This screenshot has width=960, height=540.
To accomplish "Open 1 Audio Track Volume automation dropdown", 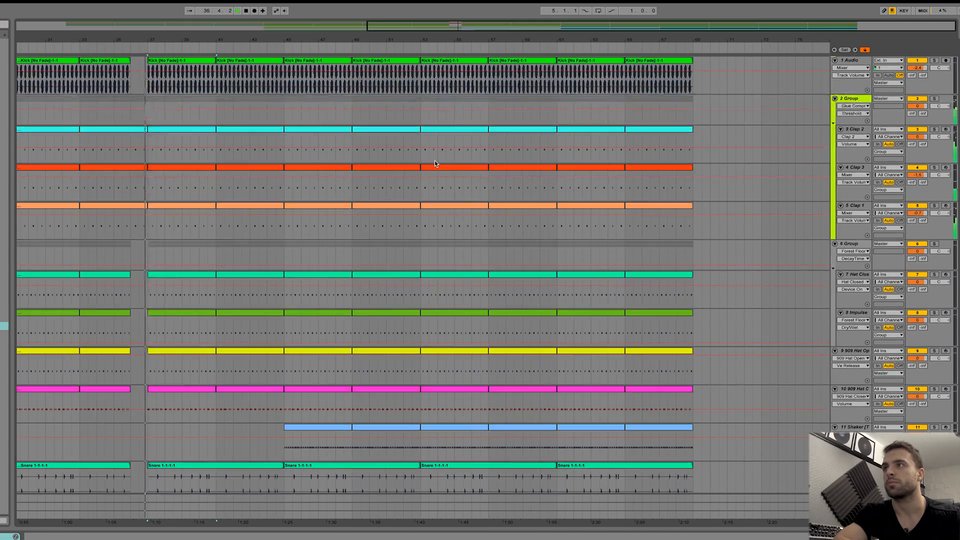I will point(851,75).
